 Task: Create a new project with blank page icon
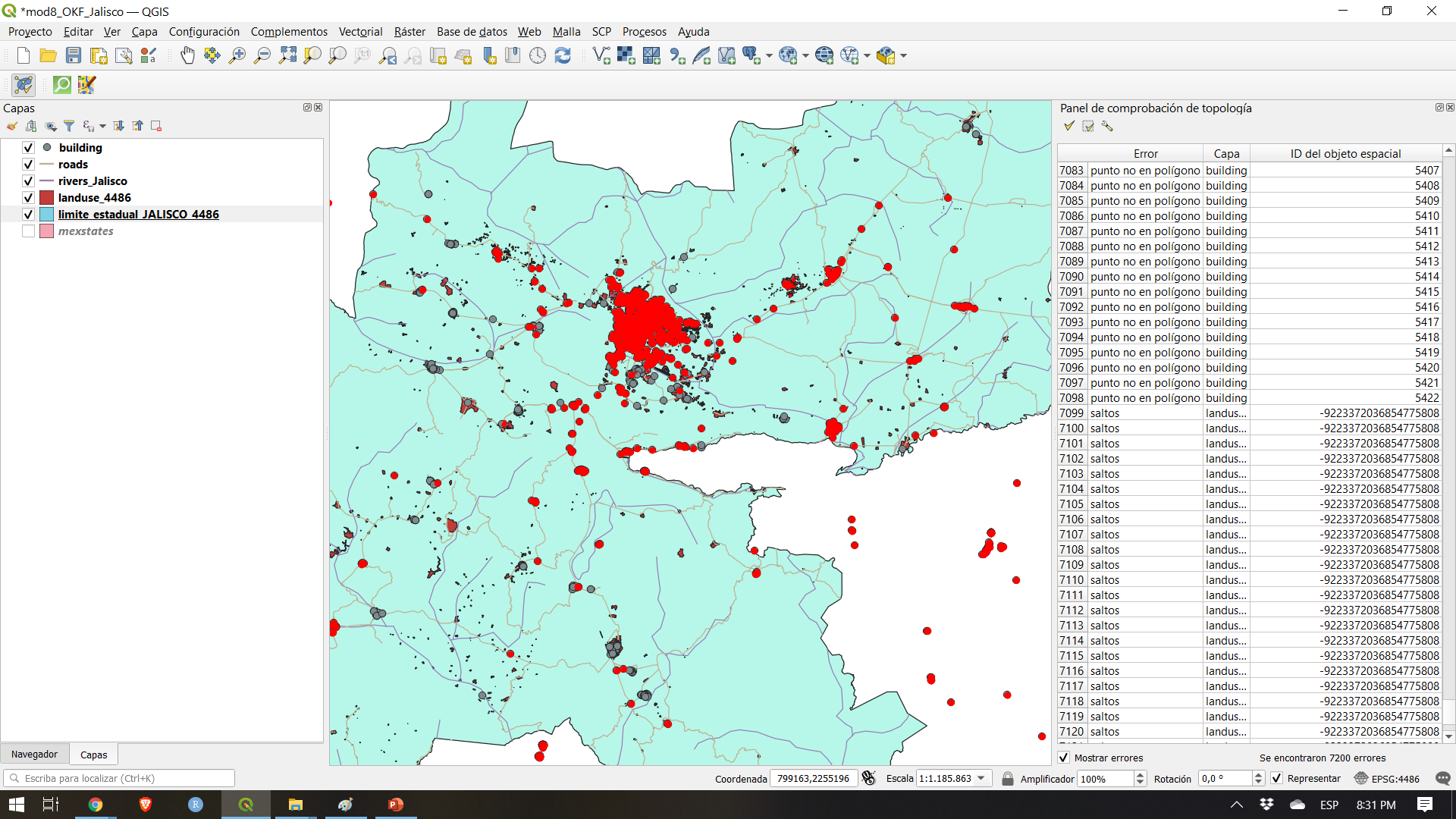pyautogui.click(x=24, y=55)
